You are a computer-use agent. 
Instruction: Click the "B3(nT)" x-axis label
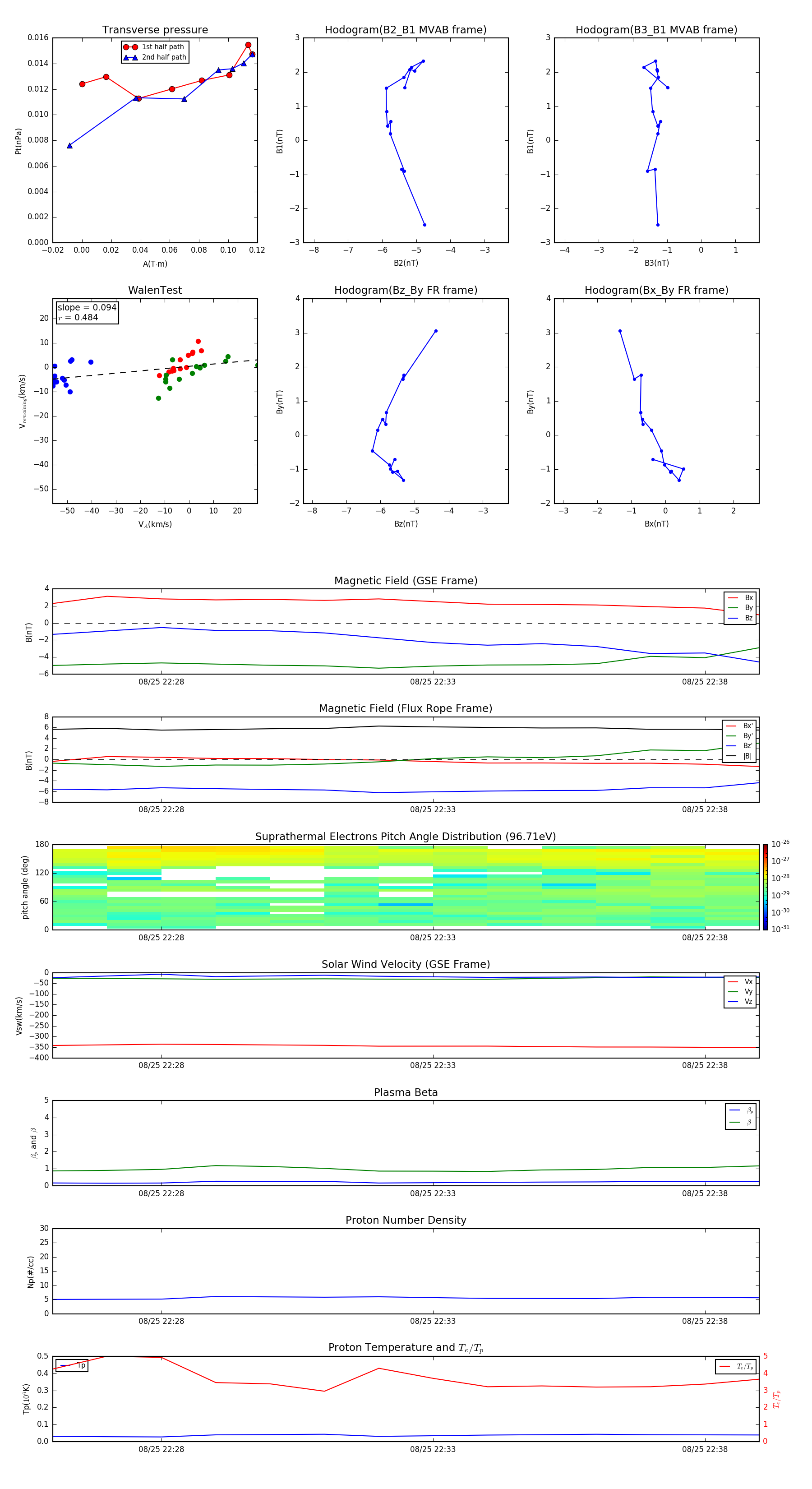pyautogui.click(x=656, y=263)
